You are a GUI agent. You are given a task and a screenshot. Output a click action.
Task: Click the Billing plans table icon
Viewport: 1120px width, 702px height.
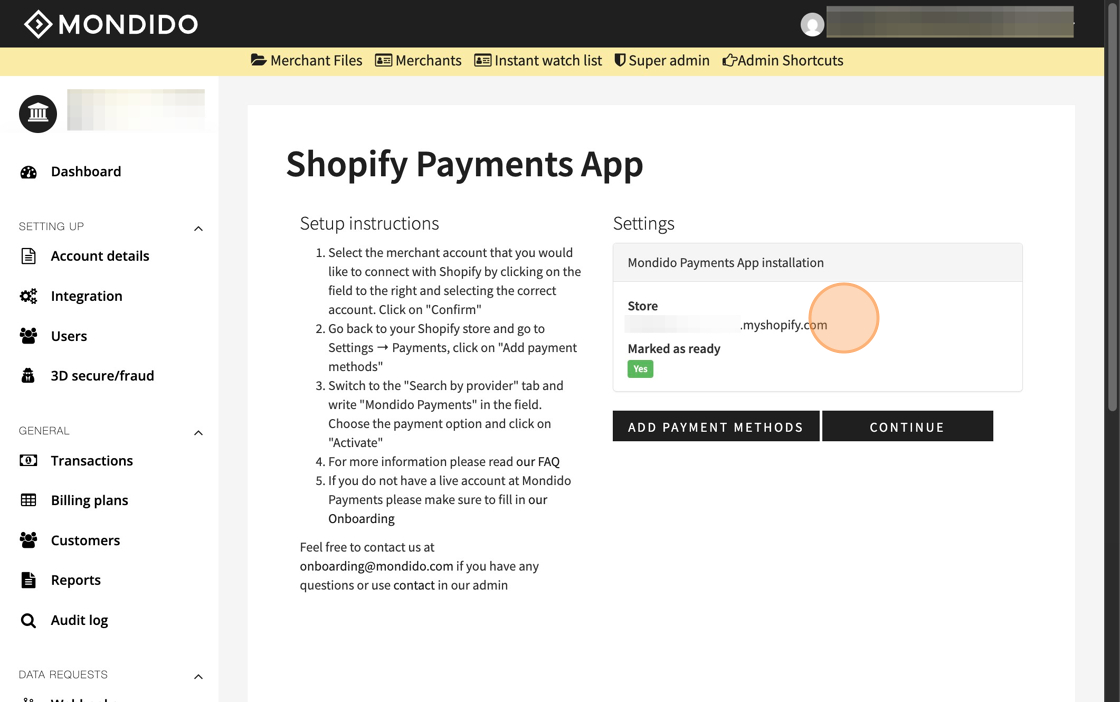point(29,500)
